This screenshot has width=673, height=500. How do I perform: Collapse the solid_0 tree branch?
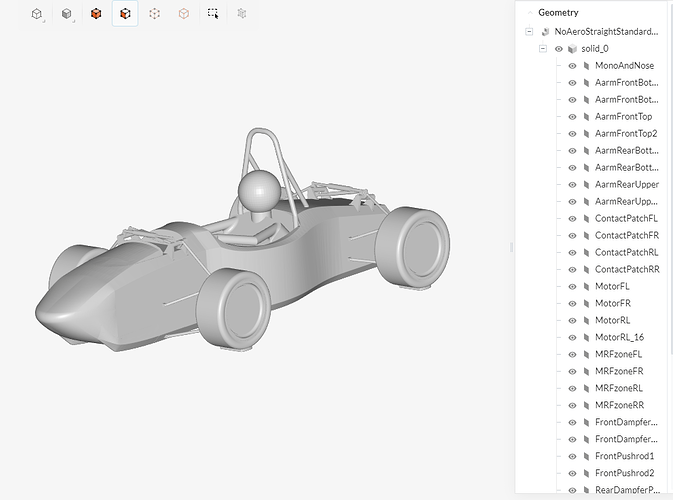(543, 49)
